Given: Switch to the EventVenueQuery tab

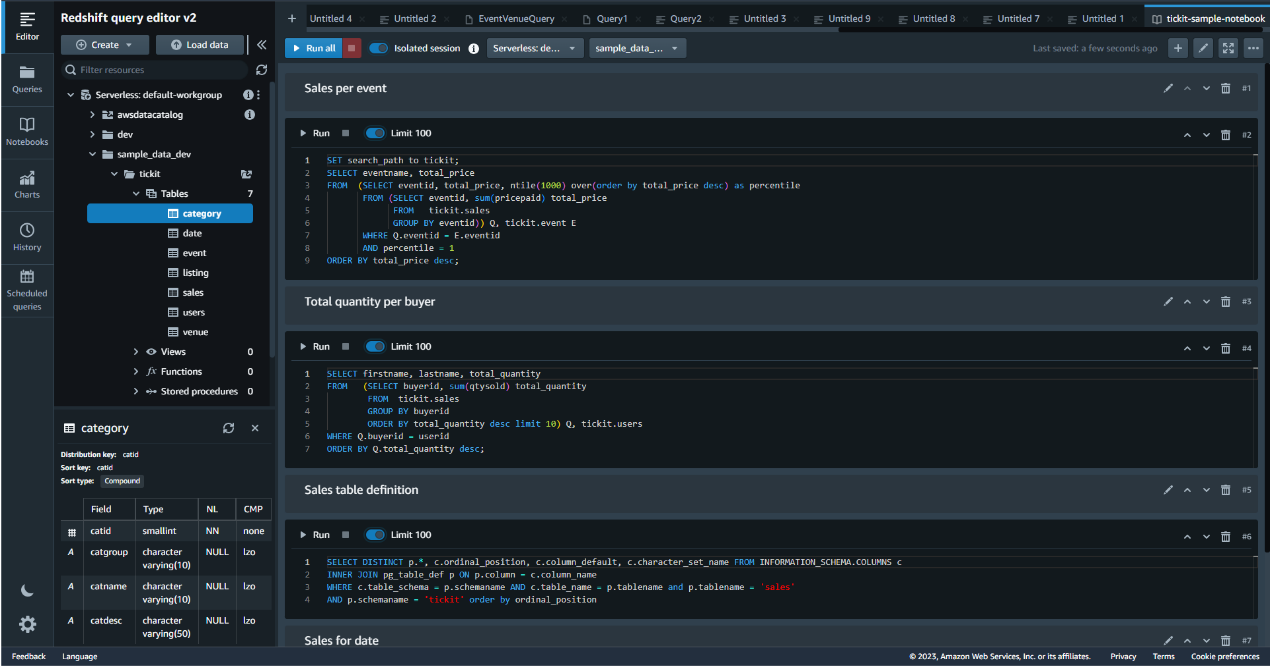Looking at the screenshot, I should [516, 19].
